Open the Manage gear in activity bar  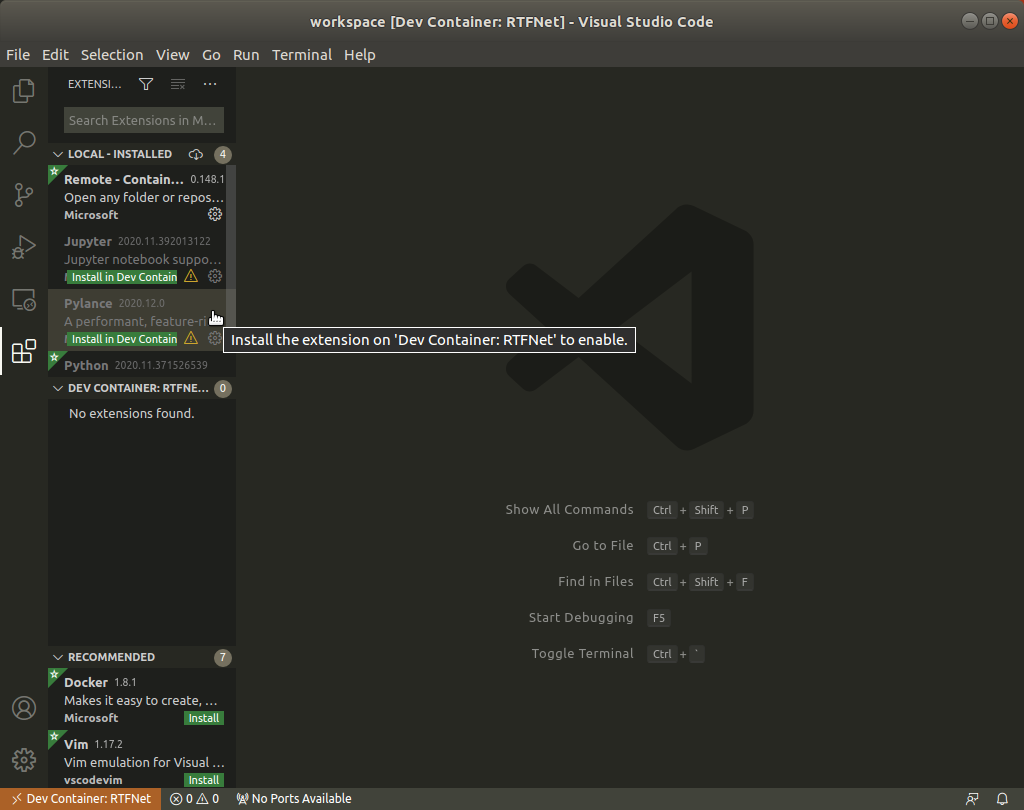[x=24, y=760]
